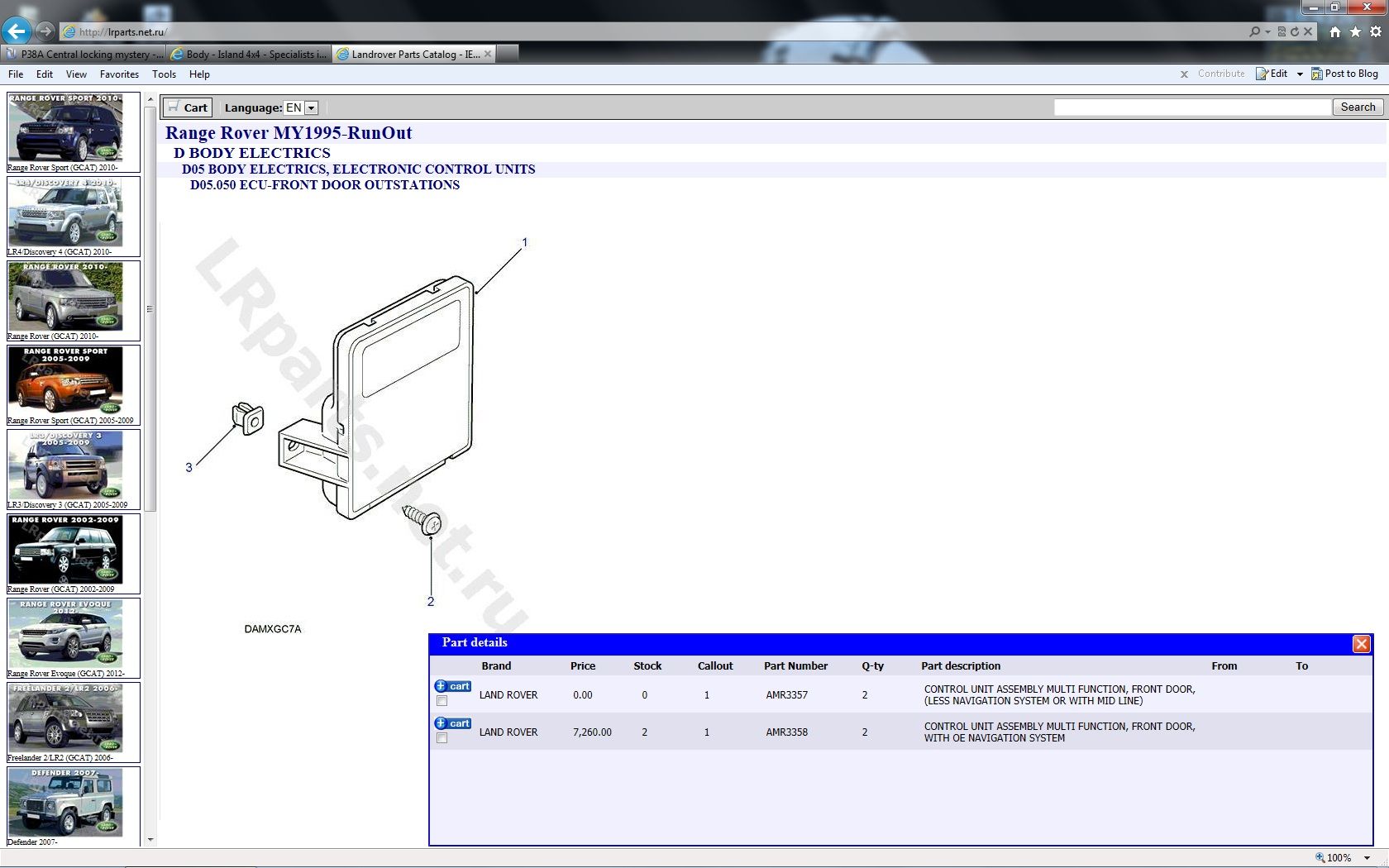1389x868 pixels.
Task: Click the Search button
Action: [1358, 107]
